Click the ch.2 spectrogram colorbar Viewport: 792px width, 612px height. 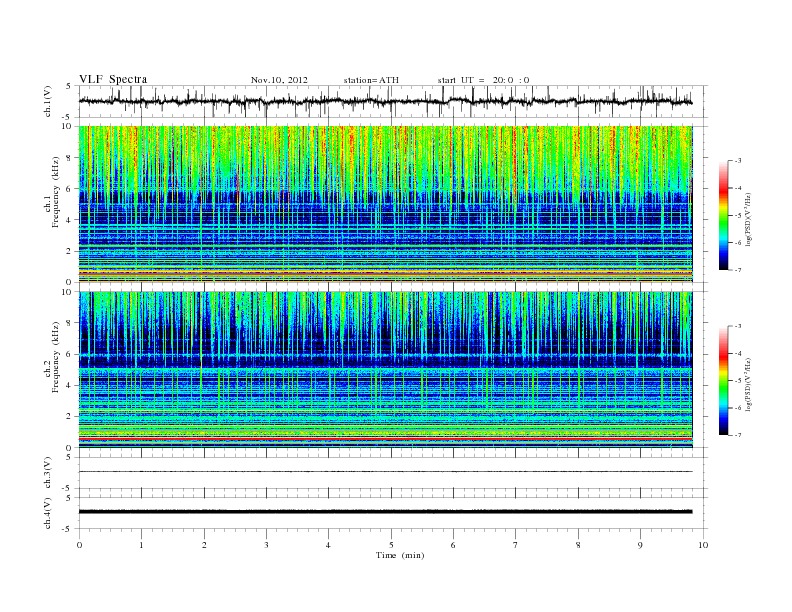click(723, 381)
